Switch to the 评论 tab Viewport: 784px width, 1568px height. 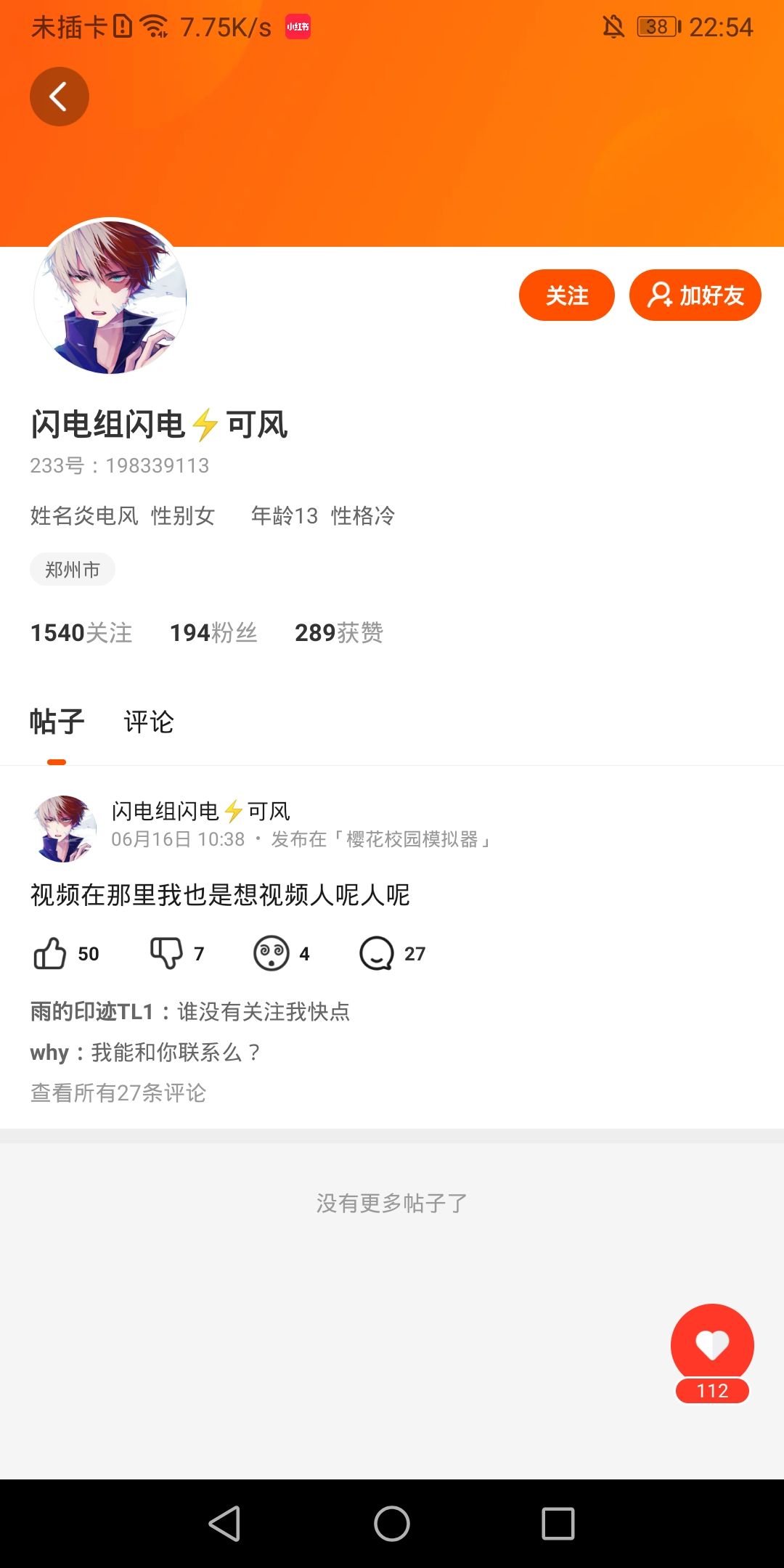click(149, 722)
